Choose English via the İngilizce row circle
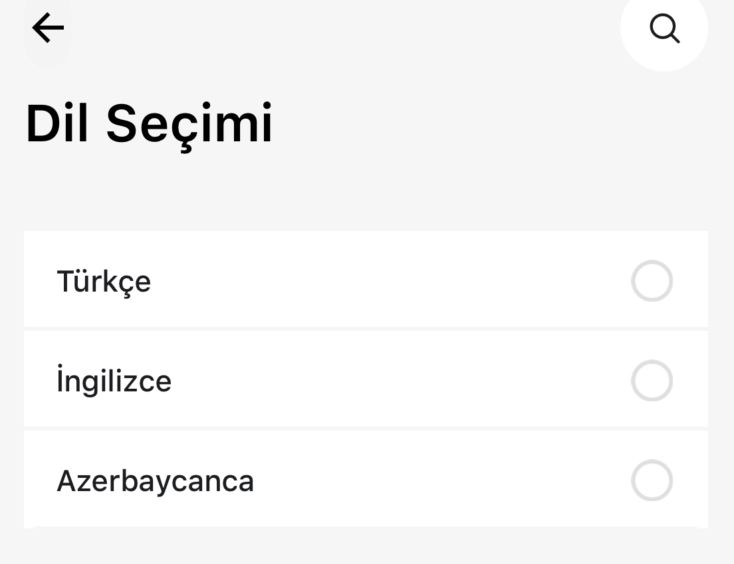Viewport: 734px width, 564px height. (652, 381)
